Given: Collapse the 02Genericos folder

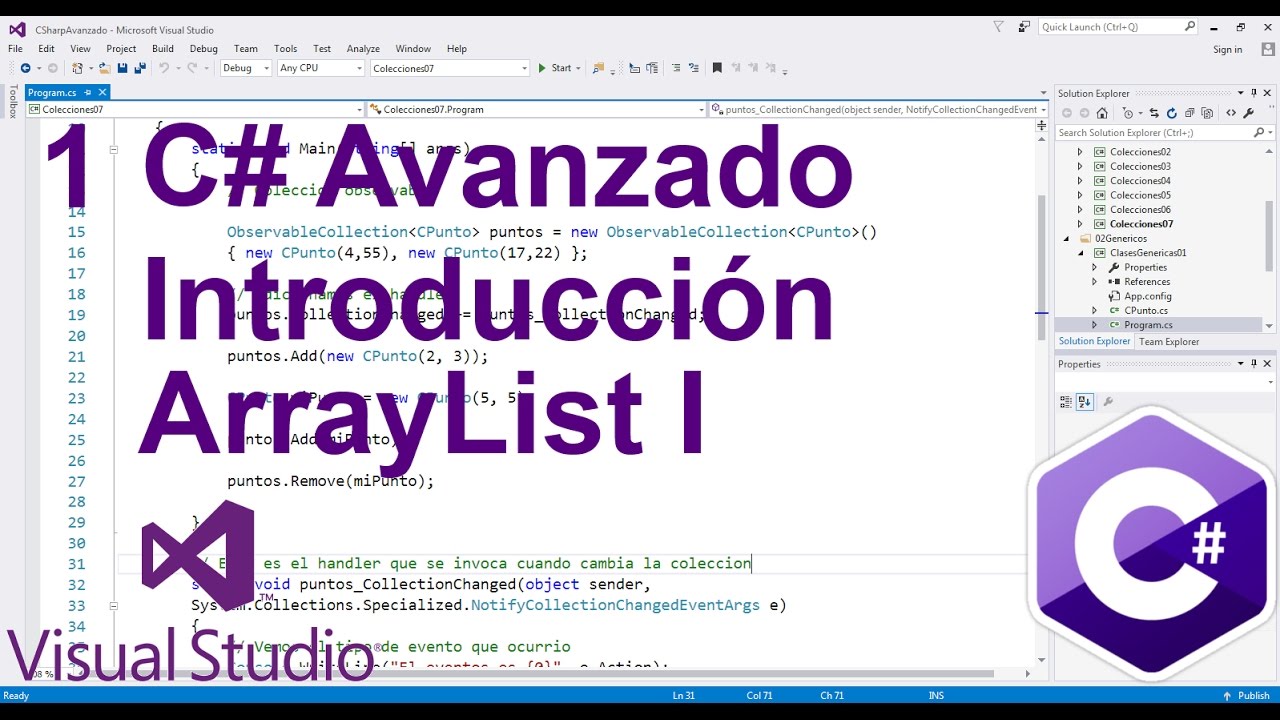Looking at the screenshot, I should [x=1066, y=238].
